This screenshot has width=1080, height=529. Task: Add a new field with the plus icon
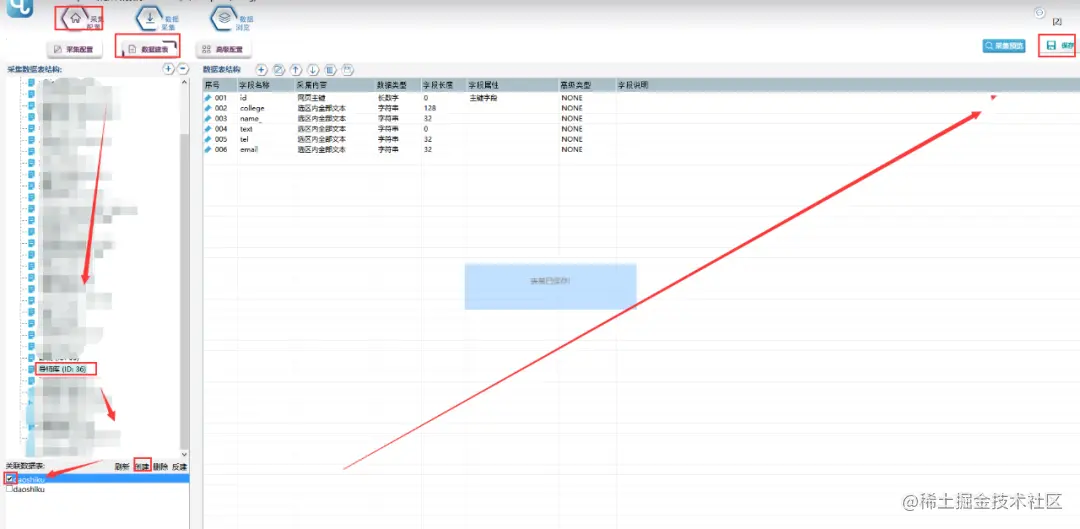(x=261, y=70)
